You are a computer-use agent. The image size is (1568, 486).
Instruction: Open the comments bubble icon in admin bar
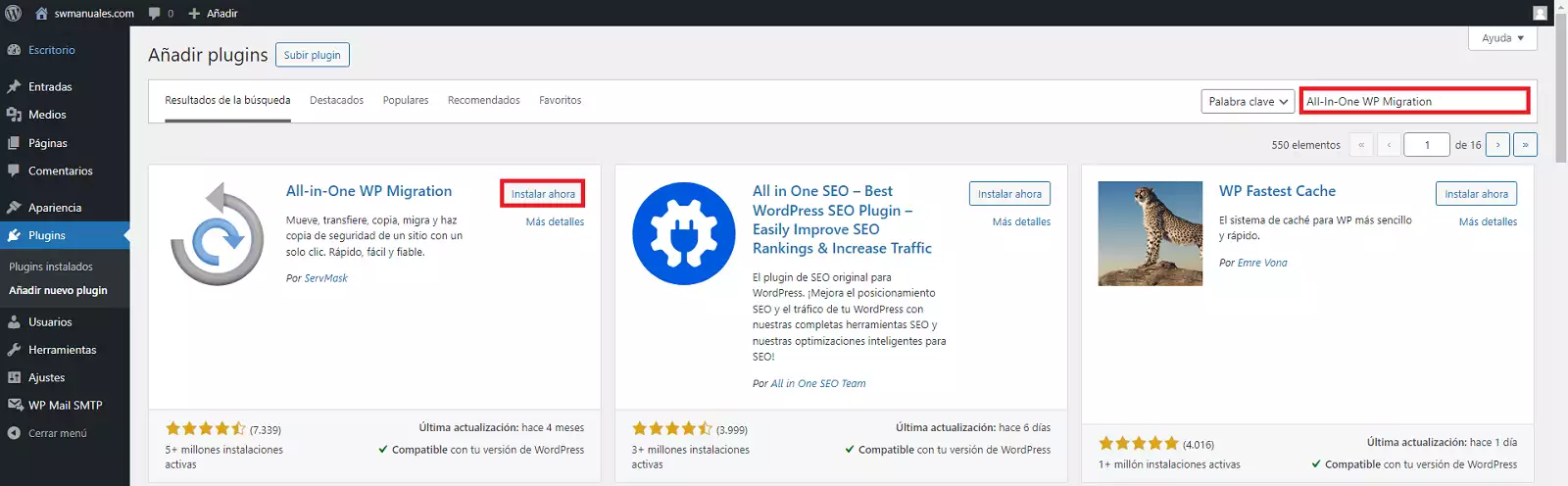[154, 13]
